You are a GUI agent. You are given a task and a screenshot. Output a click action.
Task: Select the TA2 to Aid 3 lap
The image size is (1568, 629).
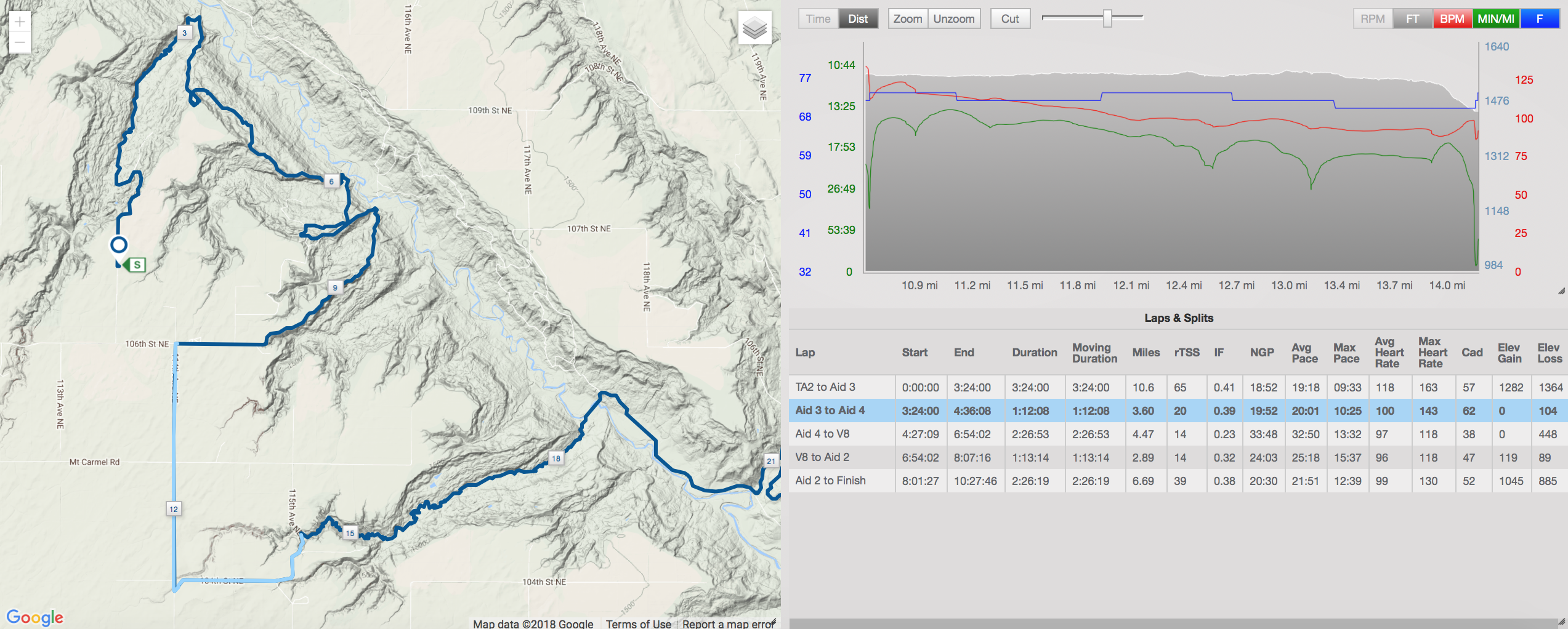(x=1178, y=387)
